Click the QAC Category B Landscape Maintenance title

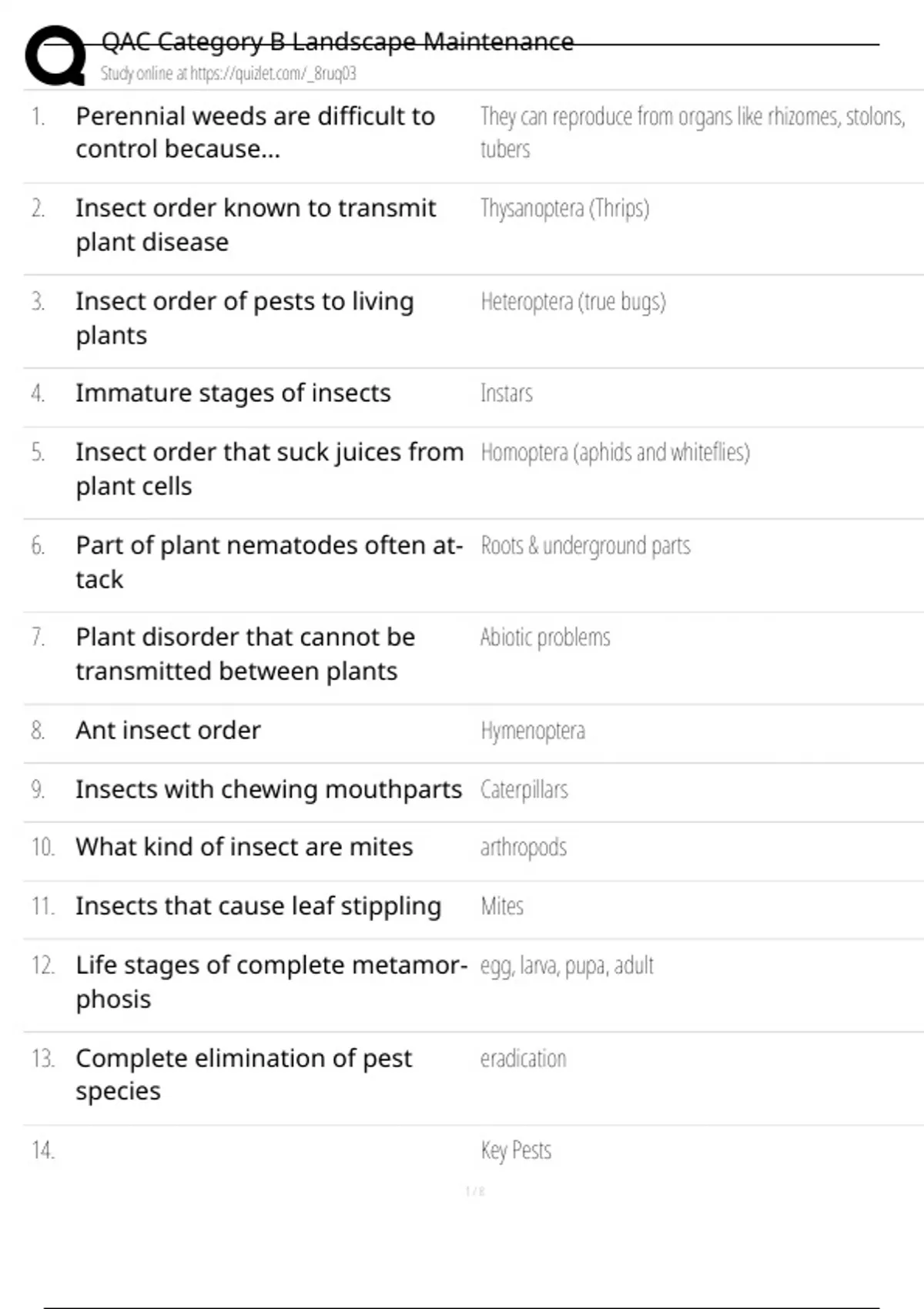pyautogui.click(x=337, y=42)
